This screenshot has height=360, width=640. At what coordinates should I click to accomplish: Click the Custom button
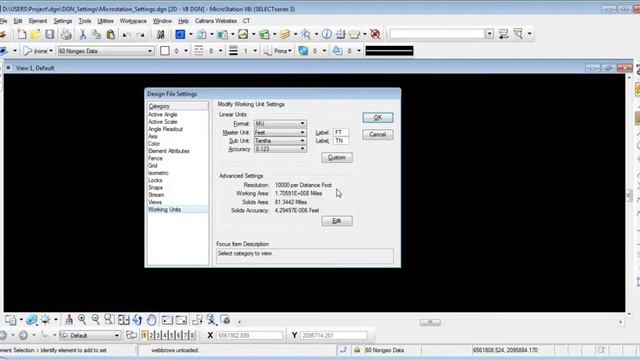pos(337,158)
